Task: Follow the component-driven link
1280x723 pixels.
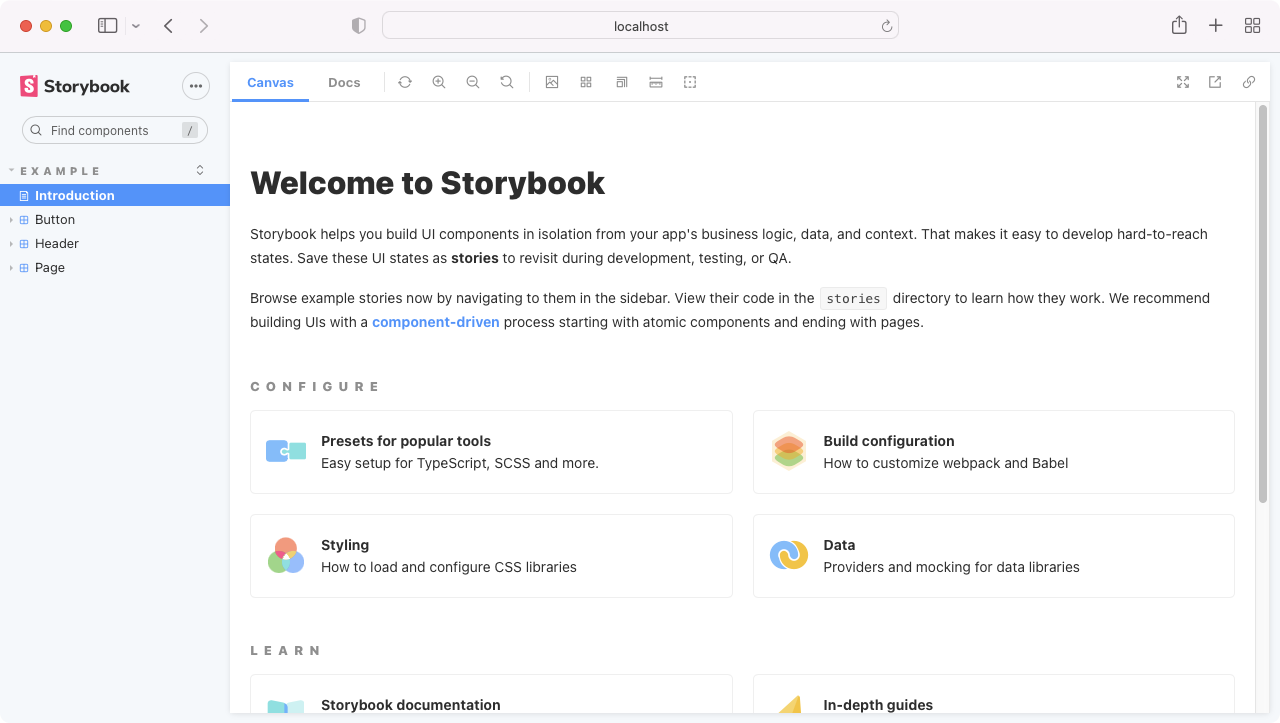Action: [x=435, y=322]
